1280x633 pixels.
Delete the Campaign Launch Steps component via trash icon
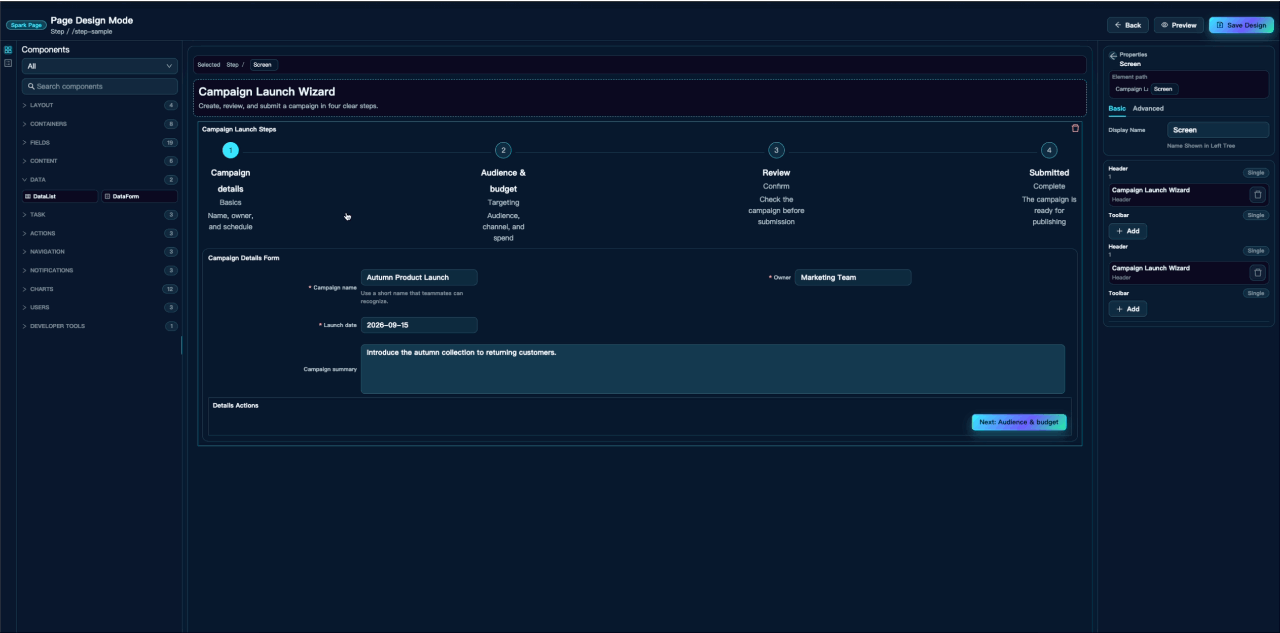(1075, 128)
